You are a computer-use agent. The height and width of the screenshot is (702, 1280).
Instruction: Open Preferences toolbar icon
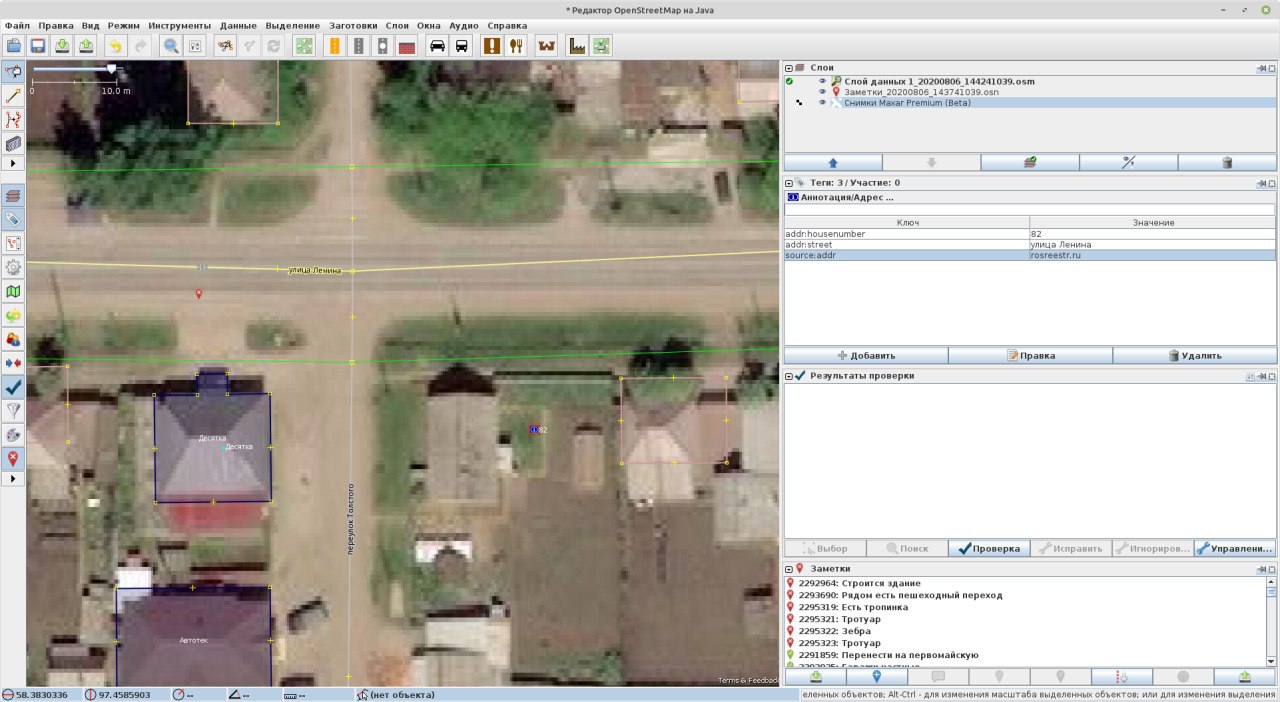pyautogui.click(x=195, y=46)
